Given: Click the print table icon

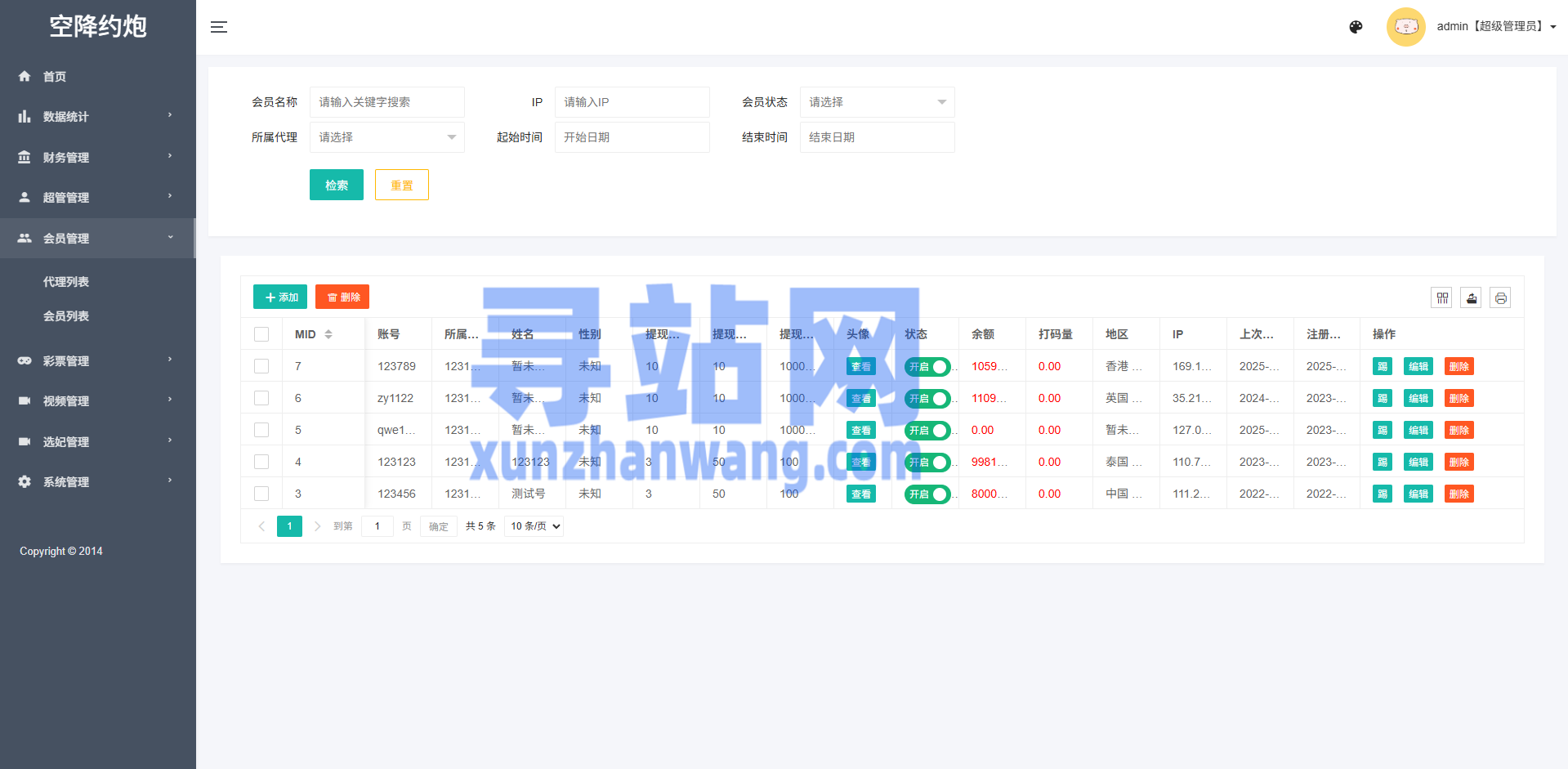Looking at the screenshot, I should click(x=1500, y=297).
